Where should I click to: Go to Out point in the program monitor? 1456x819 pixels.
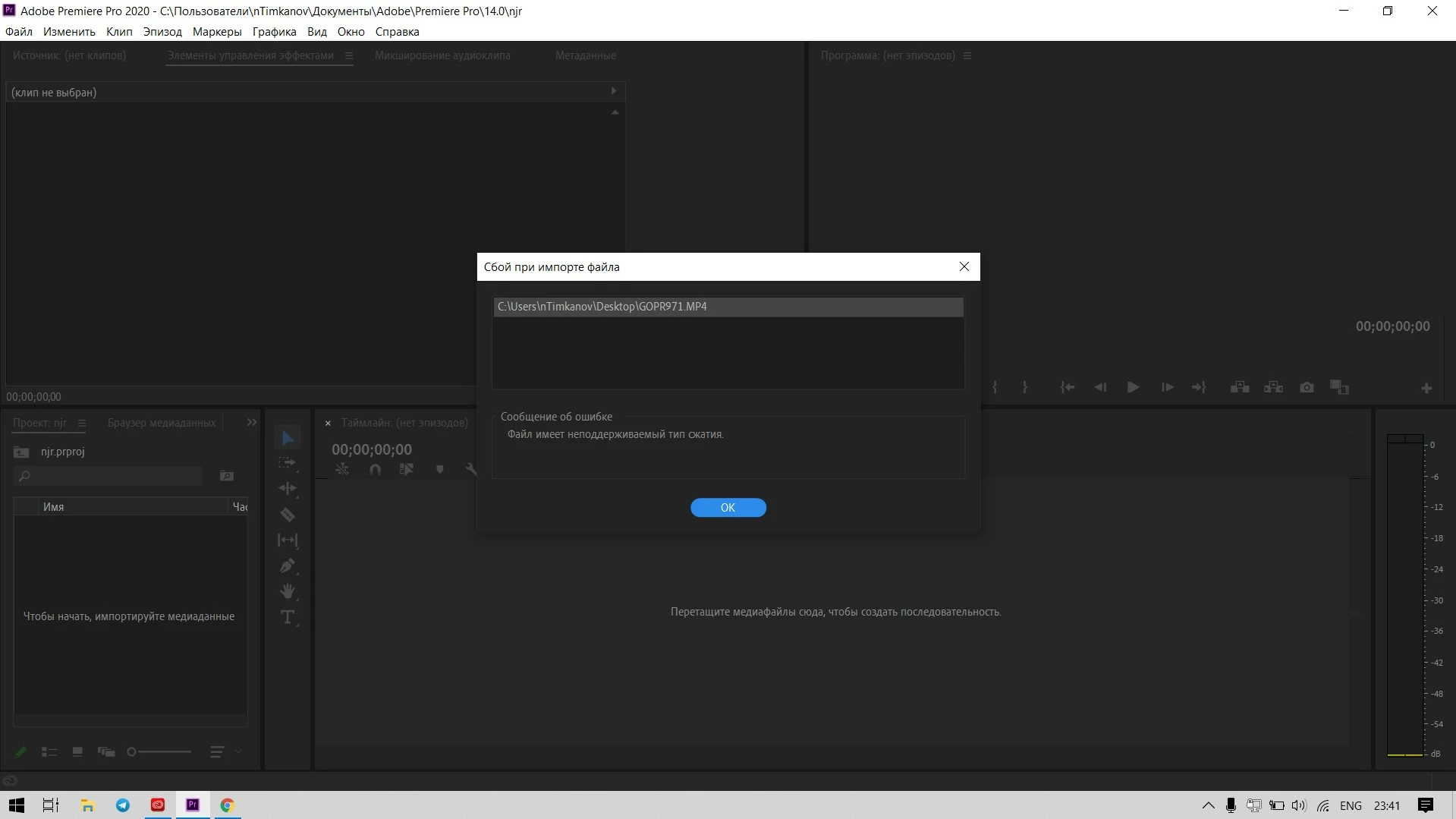pyautogui.click(x=1199, y=388)
